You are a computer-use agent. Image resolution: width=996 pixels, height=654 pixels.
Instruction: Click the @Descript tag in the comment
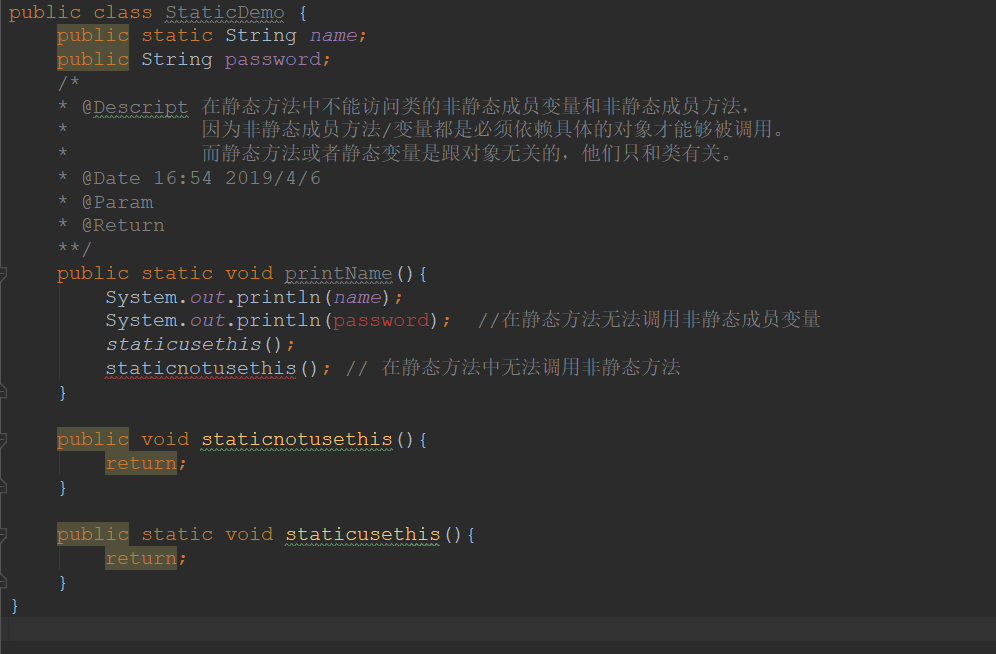tap(135, 107)
